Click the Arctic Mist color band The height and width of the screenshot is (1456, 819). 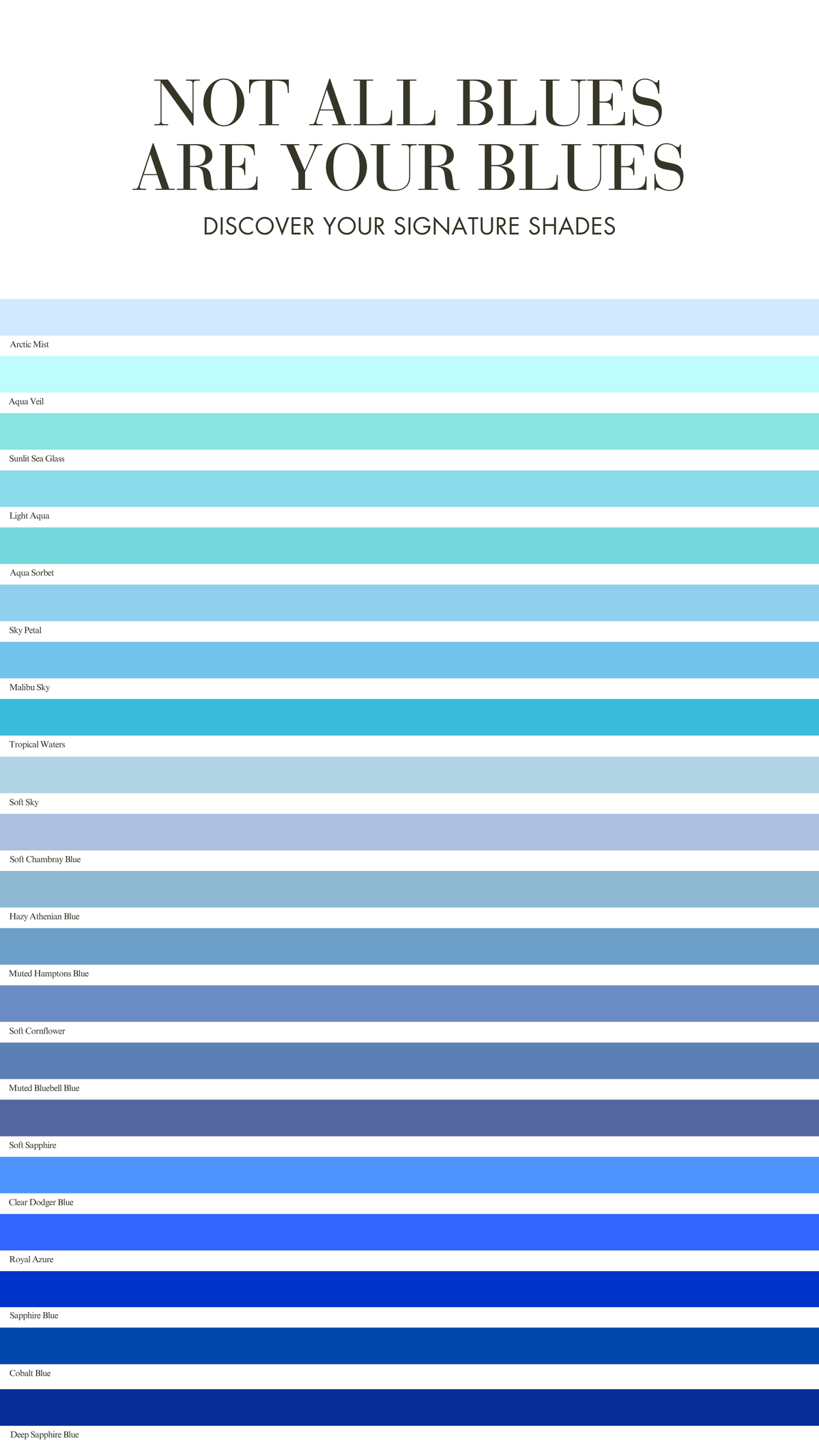pyautogui.click(x=409, y=317)
